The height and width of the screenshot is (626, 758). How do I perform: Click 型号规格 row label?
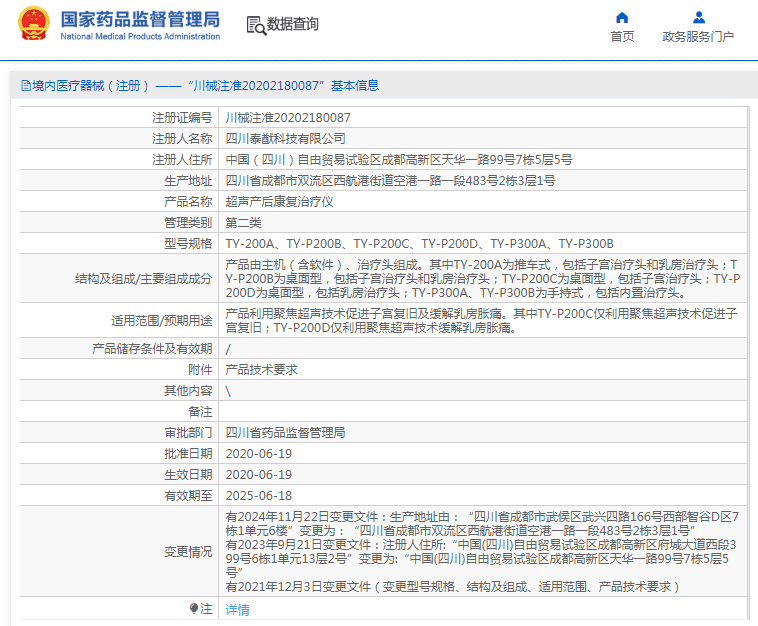[x=188, y=244]
